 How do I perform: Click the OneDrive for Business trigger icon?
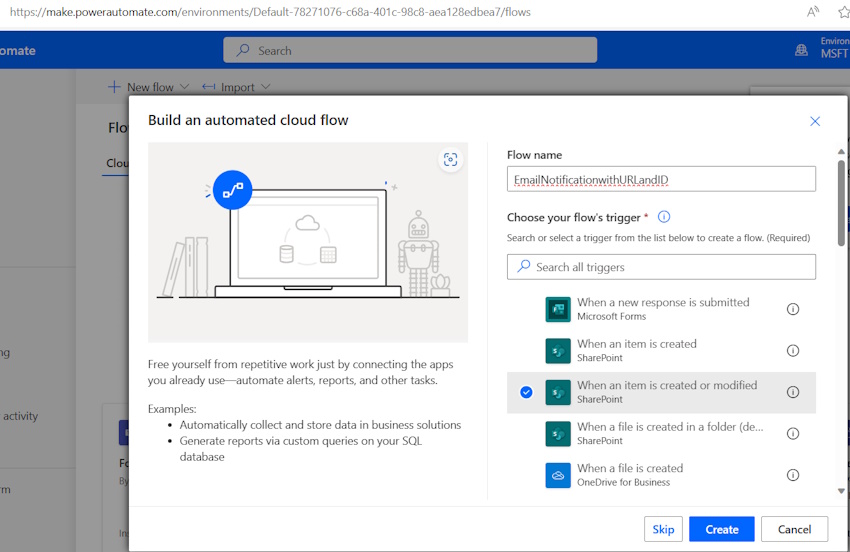558,476
